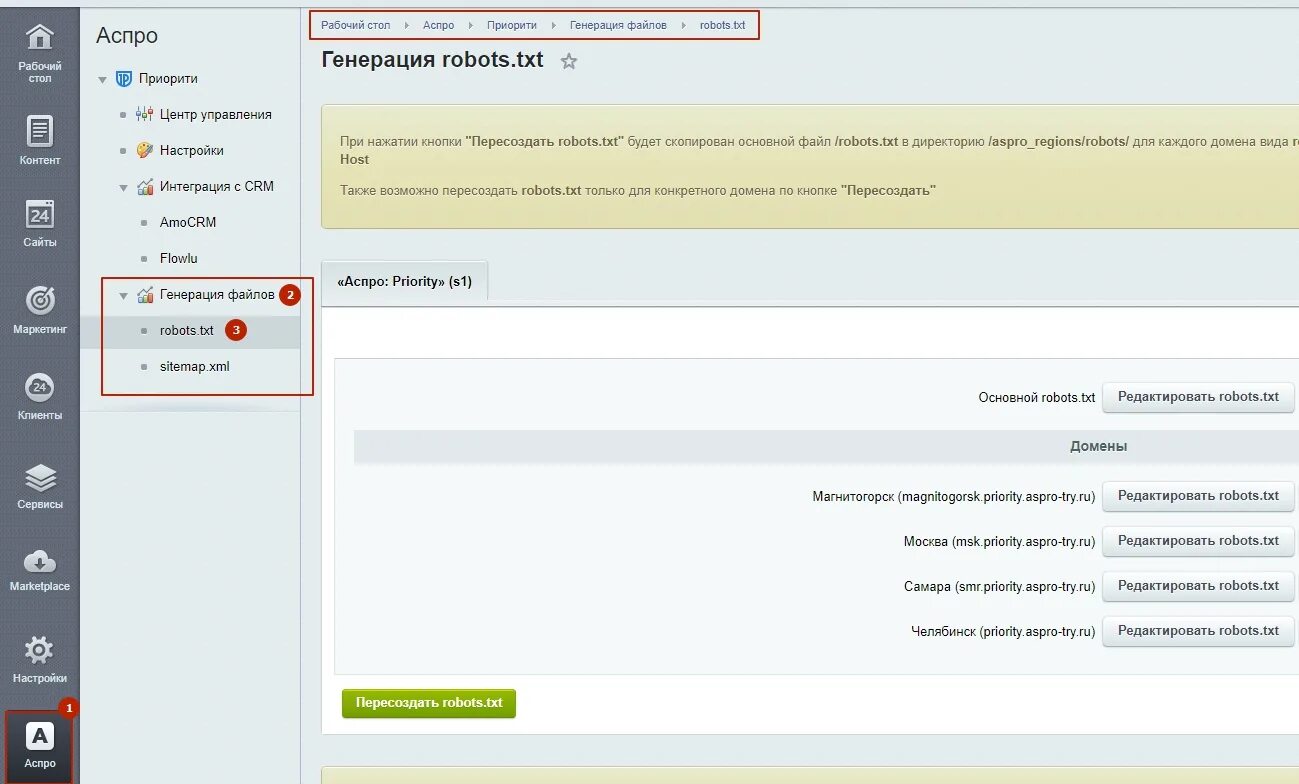Switch to the «Аспро: Priority» (s1) tab
The width and height of the screenshot is (1299, 784).
403,281
